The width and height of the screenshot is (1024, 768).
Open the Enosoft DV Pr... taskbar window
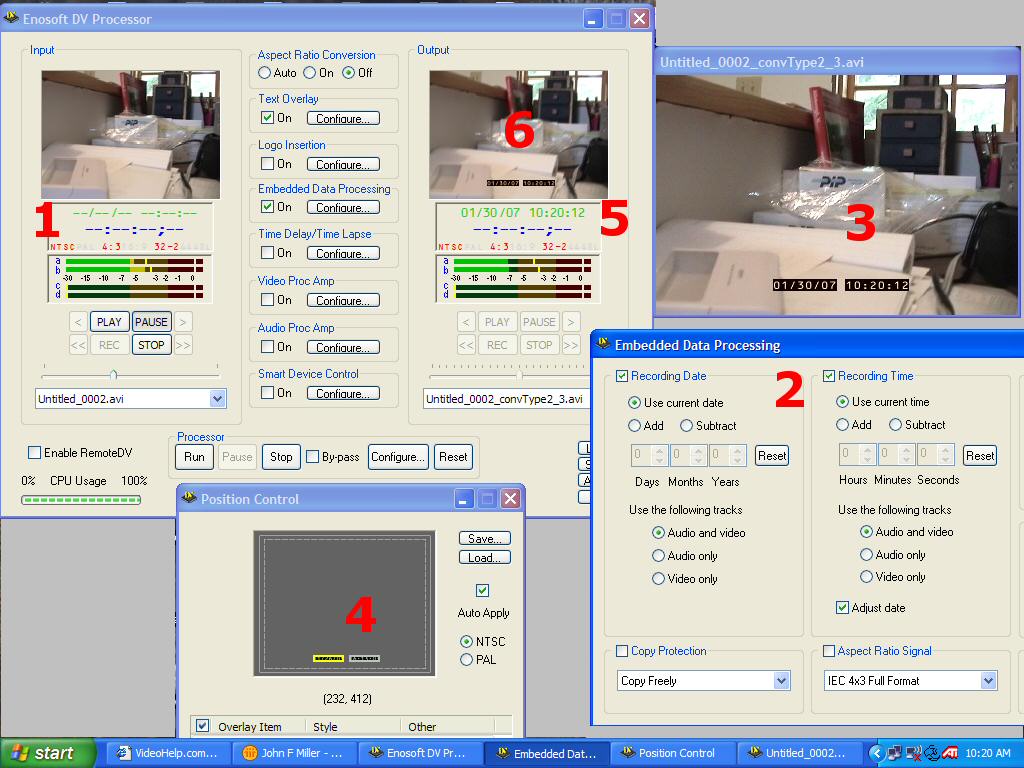tap(420, 753)
